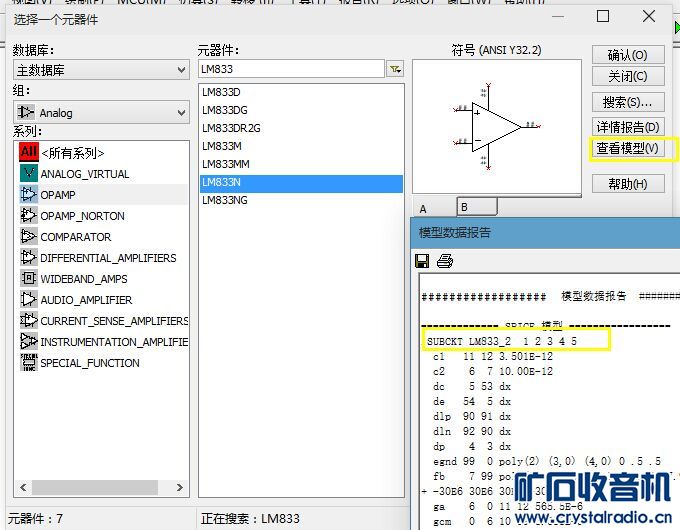
Task: Select the <所有系列> series row
Action: (x=102, y=152)
